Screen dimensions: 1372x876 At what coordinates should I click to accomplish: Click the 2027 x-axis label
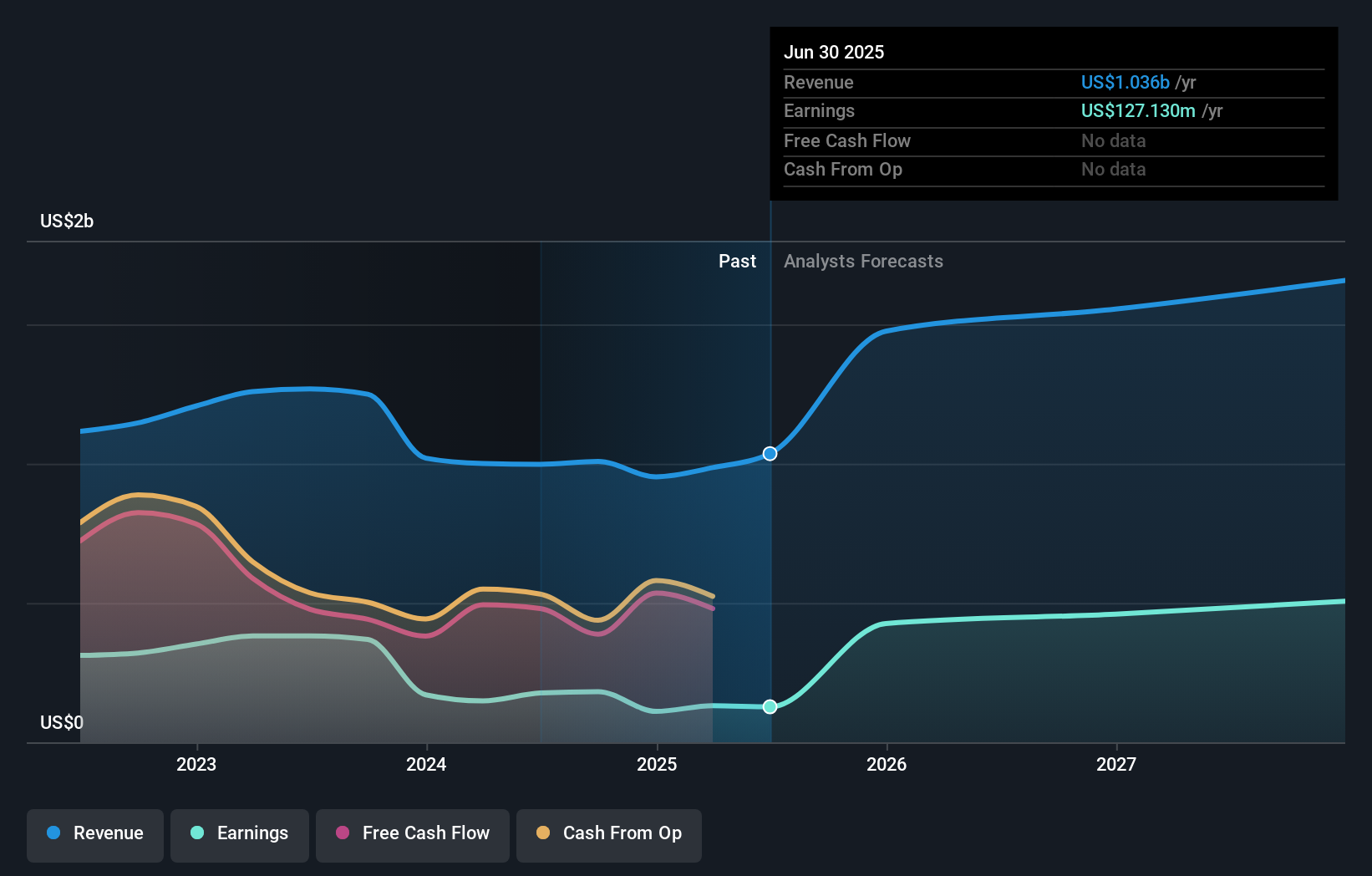[1116, 764]
